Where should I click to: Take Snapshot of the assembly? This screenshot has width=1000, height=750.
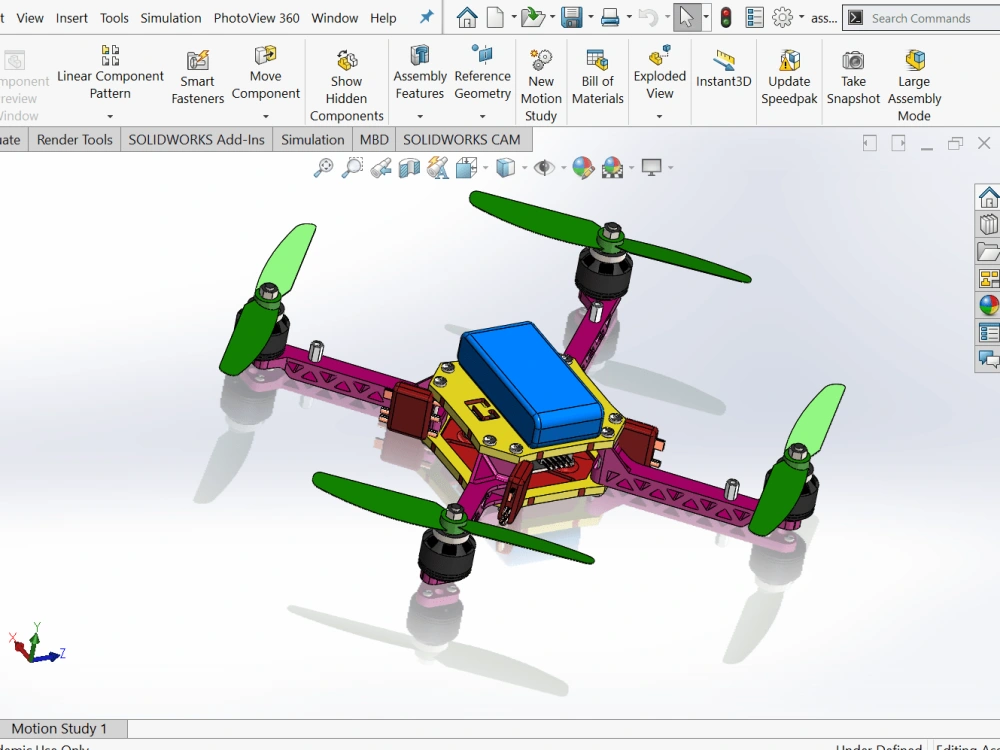click(x=853, y=78)
